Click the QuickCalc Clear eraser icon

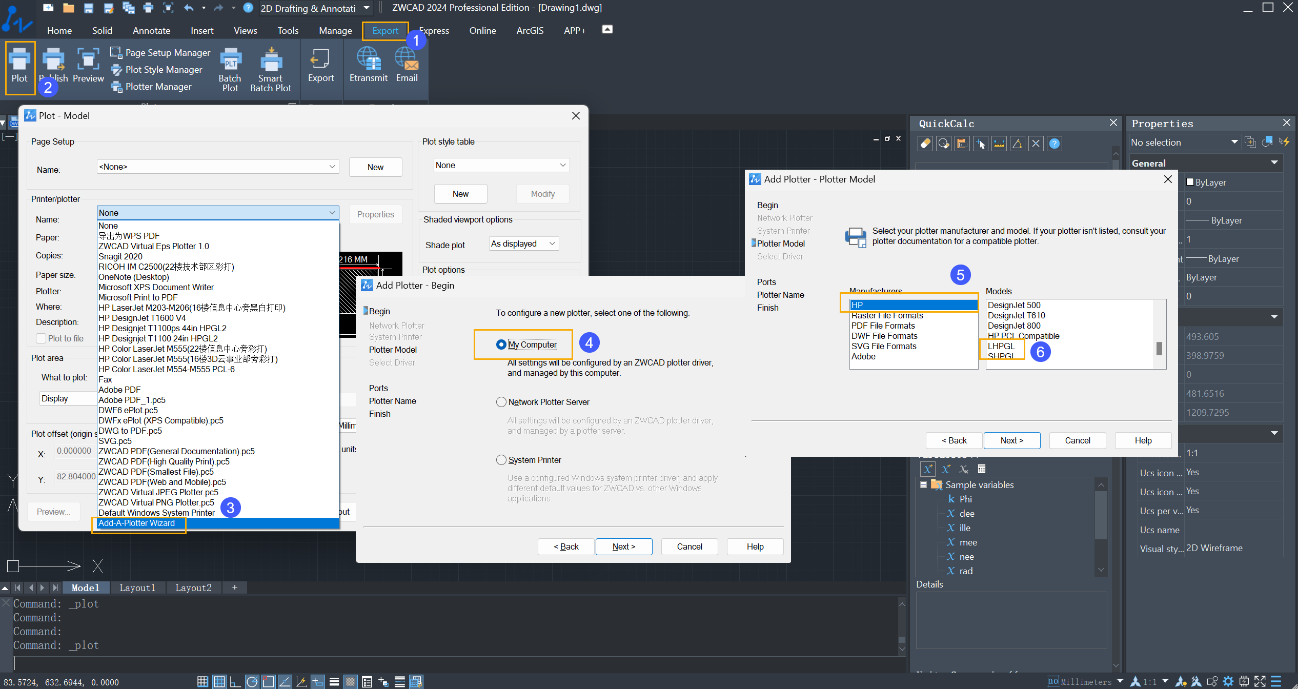pos(926,143)
